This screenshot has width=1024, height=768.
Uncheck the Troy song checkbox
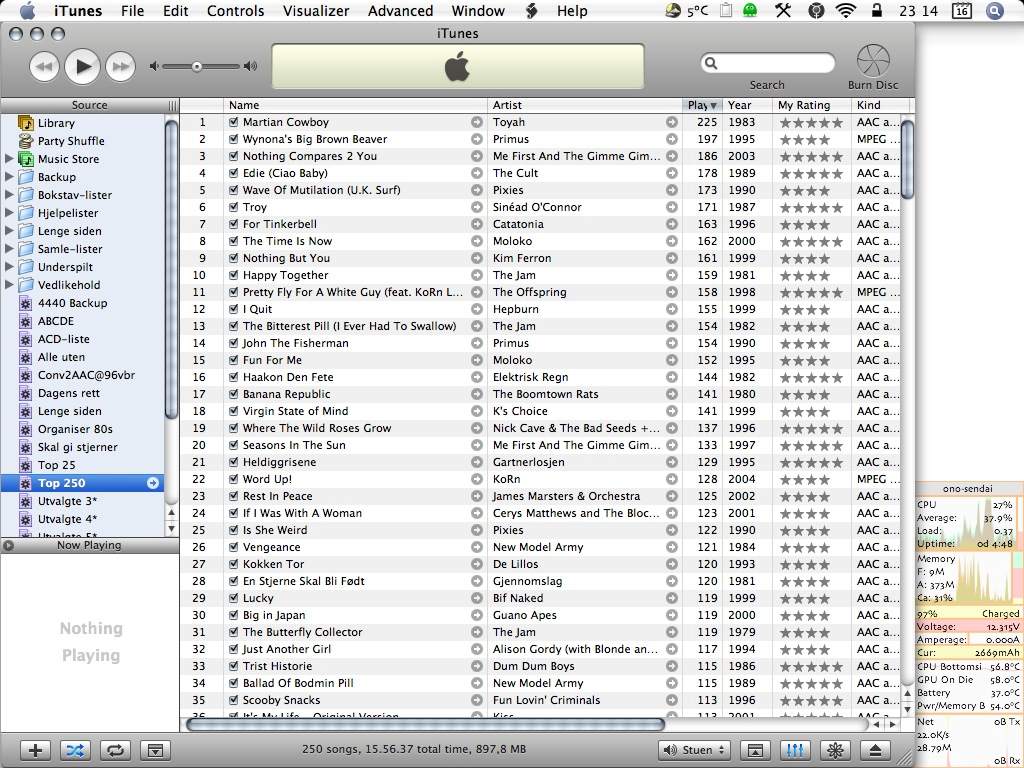234,207
